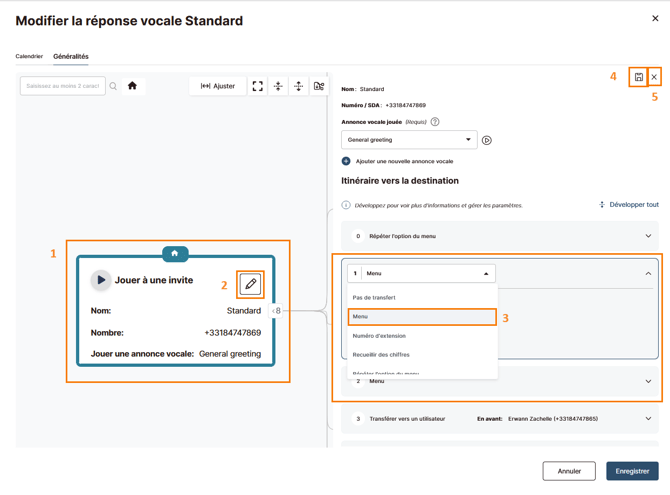670x495 pixels.
Task: Click the pencil edit icon on the node
Action: click(250, 284)
